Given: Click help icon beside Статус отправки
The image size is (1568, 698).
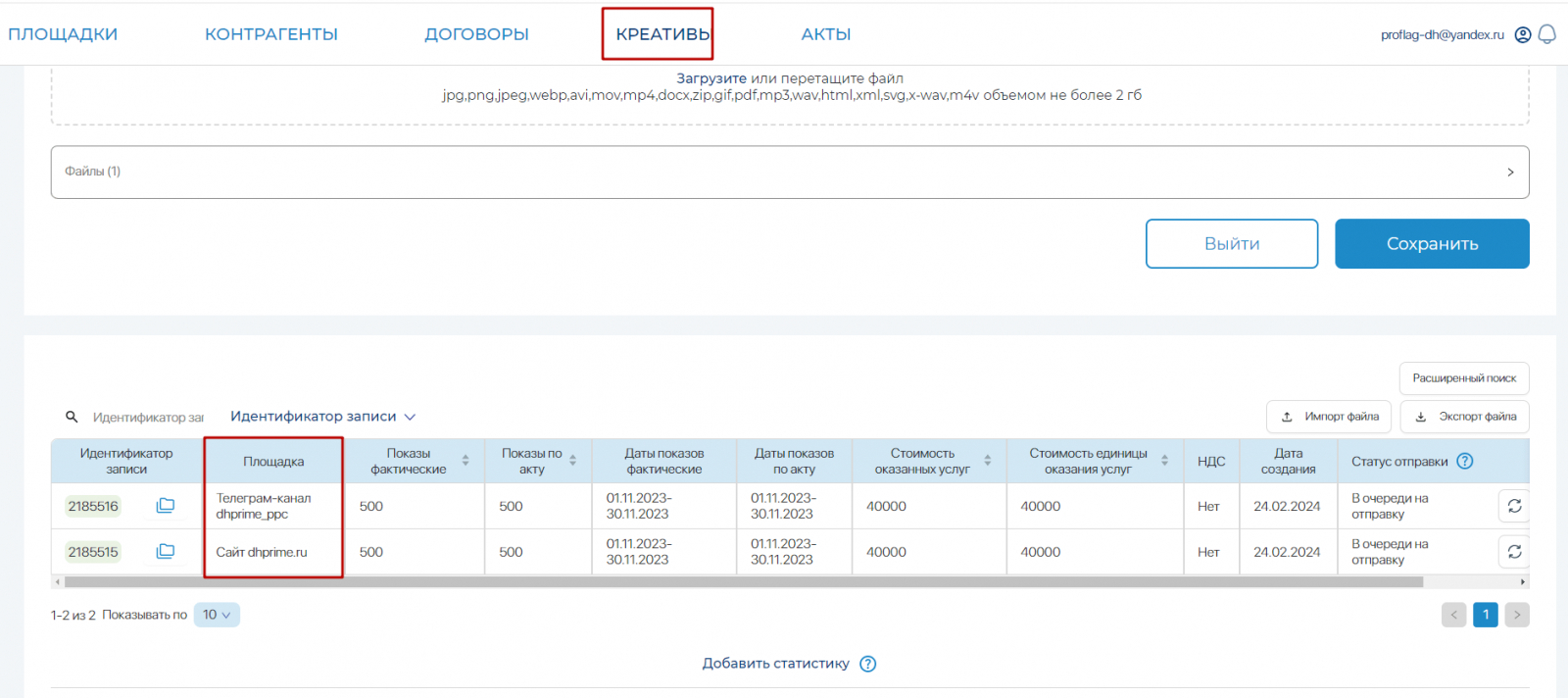Looking at the screenshot, I should point(1465,461).
